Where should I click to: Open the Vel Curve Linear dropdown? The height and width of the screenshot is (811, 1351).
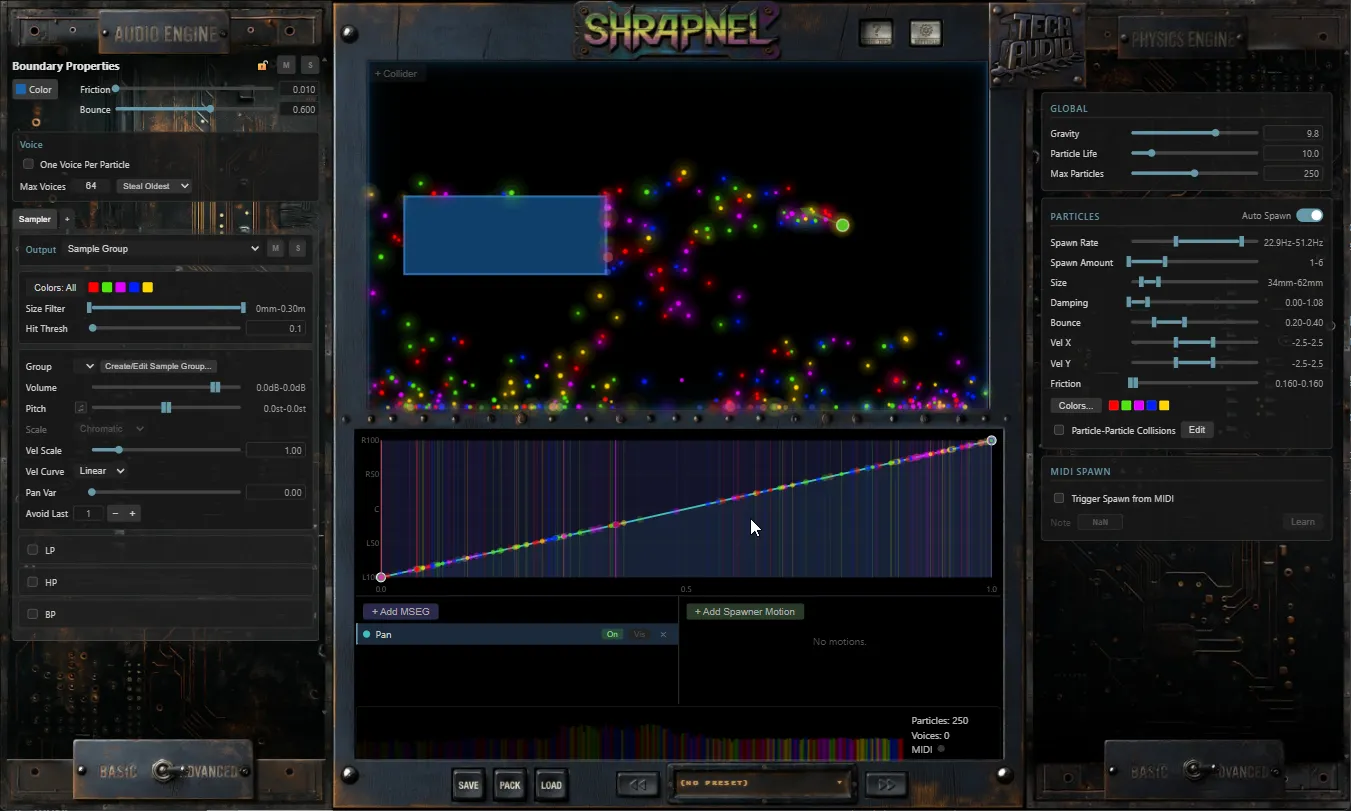[101, 471]
